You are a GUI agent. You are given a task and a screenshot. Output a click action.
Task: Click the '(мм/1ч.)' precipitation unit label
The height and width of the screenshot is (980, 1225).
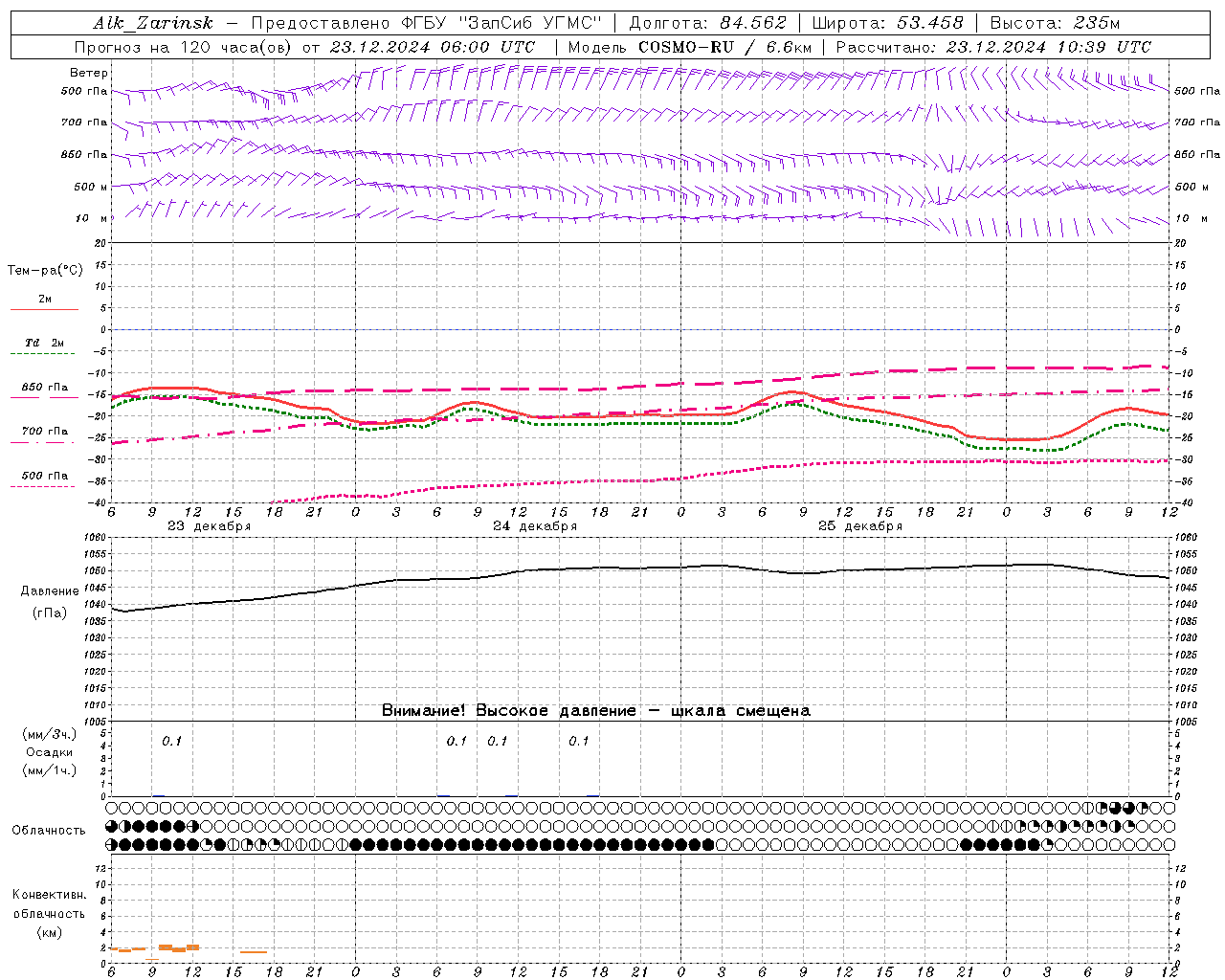[50, 771]
